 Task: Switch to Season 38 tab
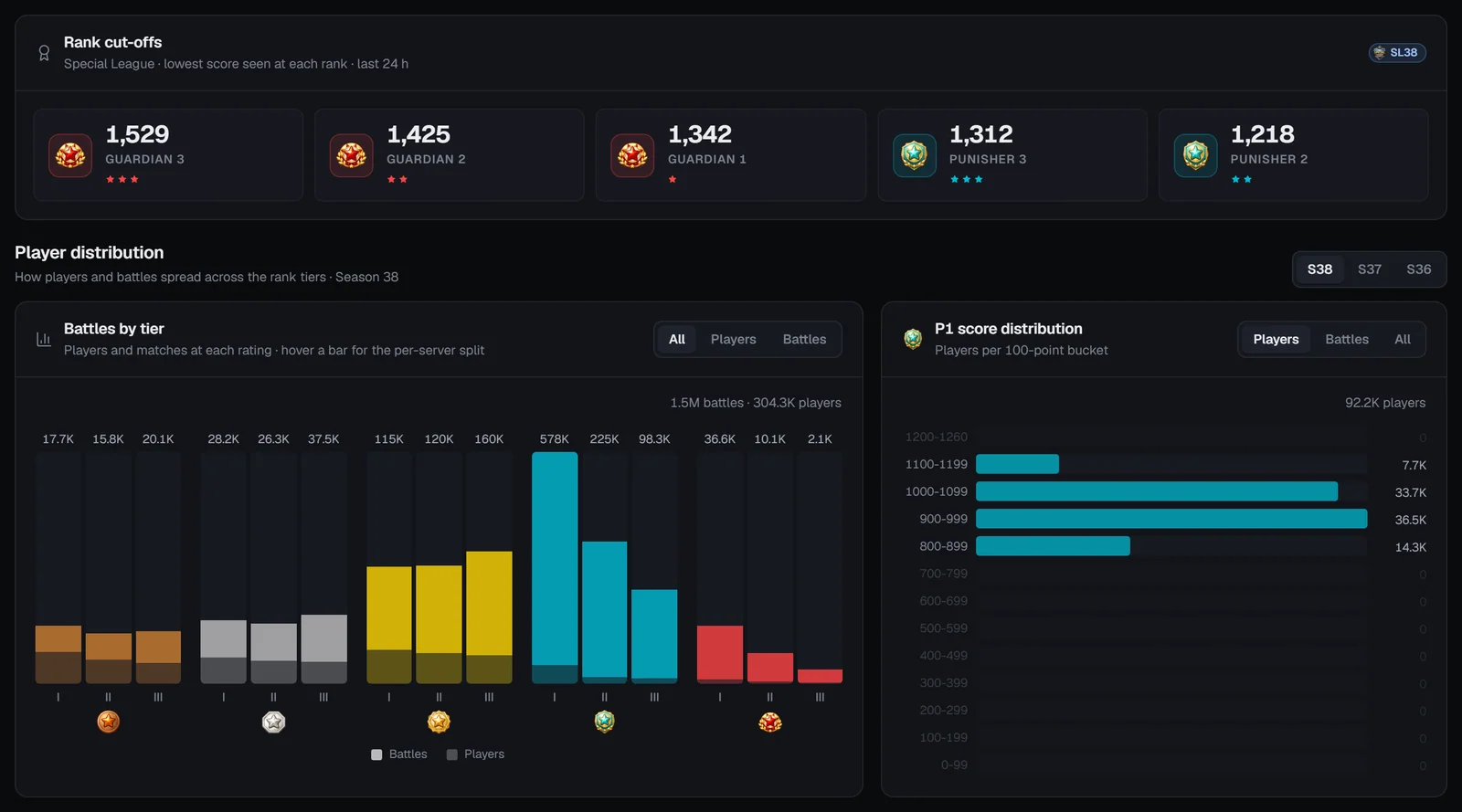(x=1319, y=269)
